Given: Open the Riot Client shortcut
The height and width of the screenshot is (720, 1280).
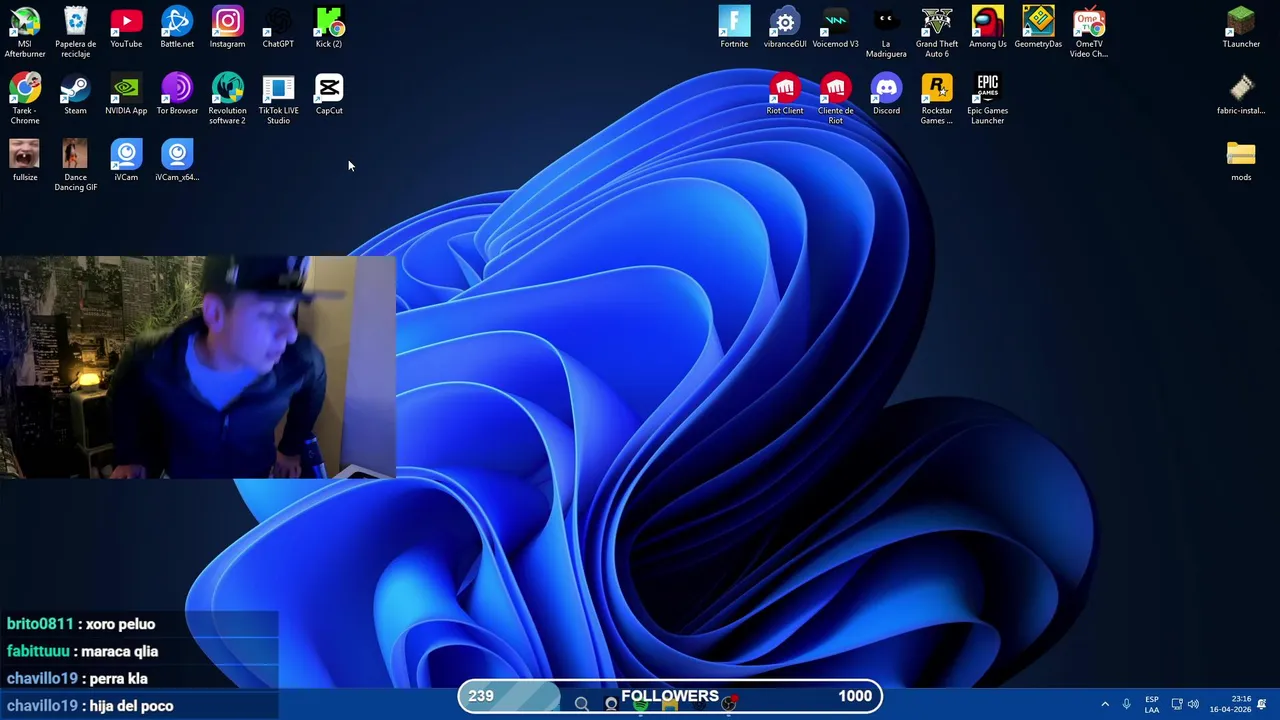Looking at the screenshot, I should pos(785,94).
